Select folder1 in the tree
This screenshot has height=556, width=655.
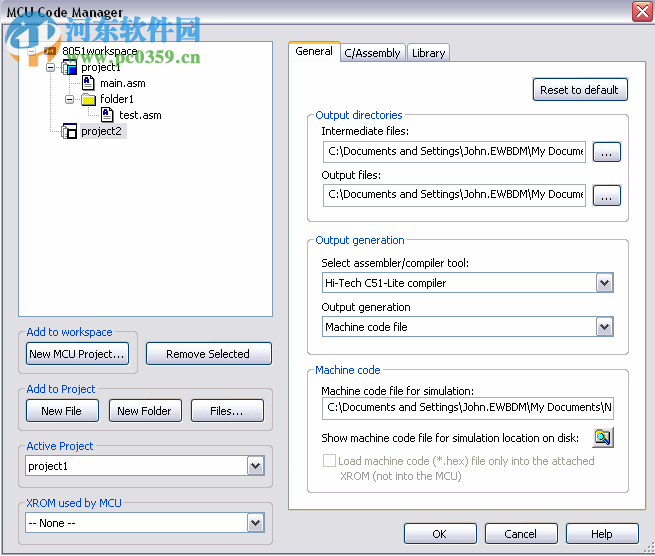[117, 99]
